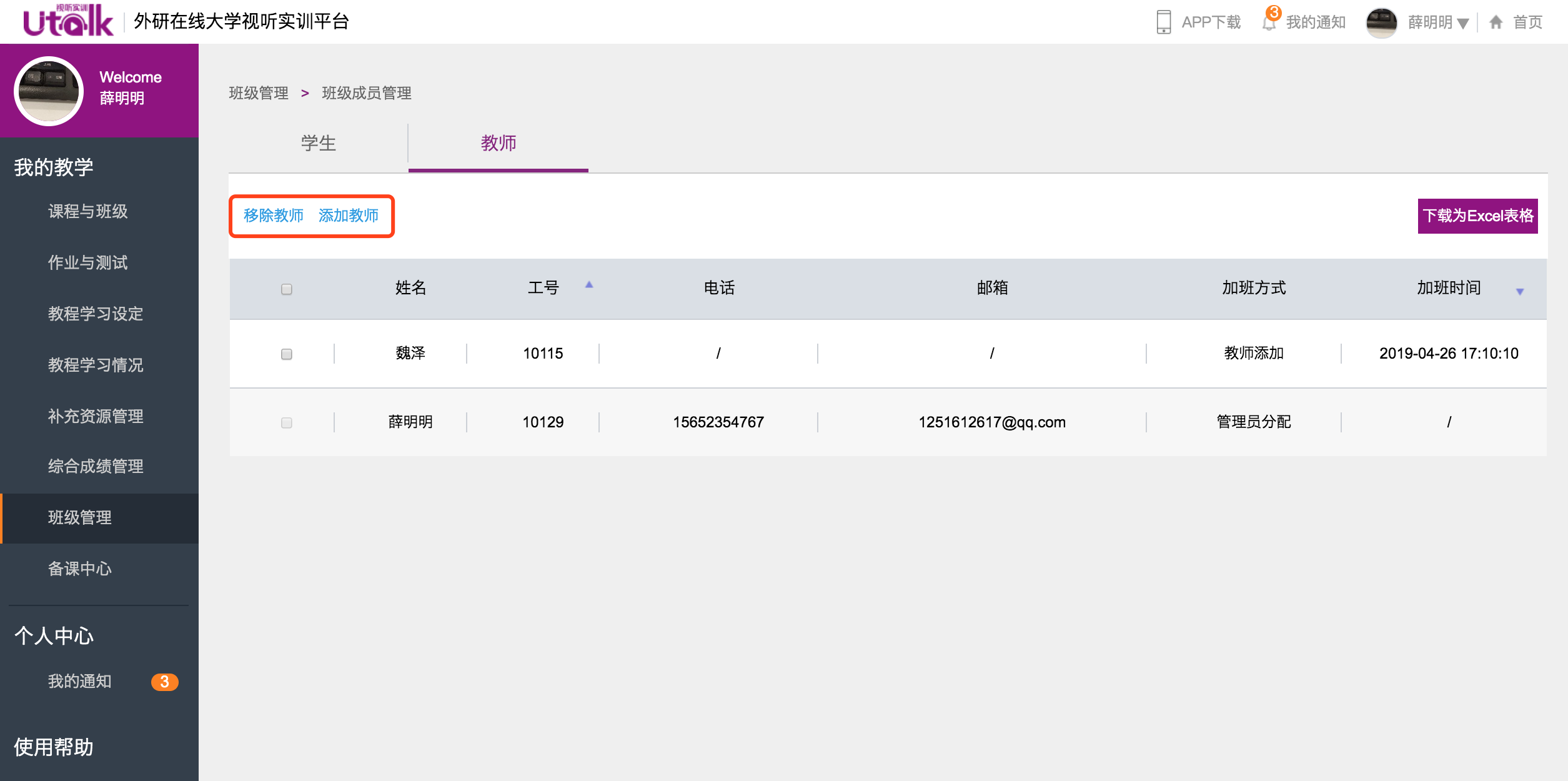Switch to the 学生 tab
Viewport: 1568px width, 781px height.
pos(319,143)
